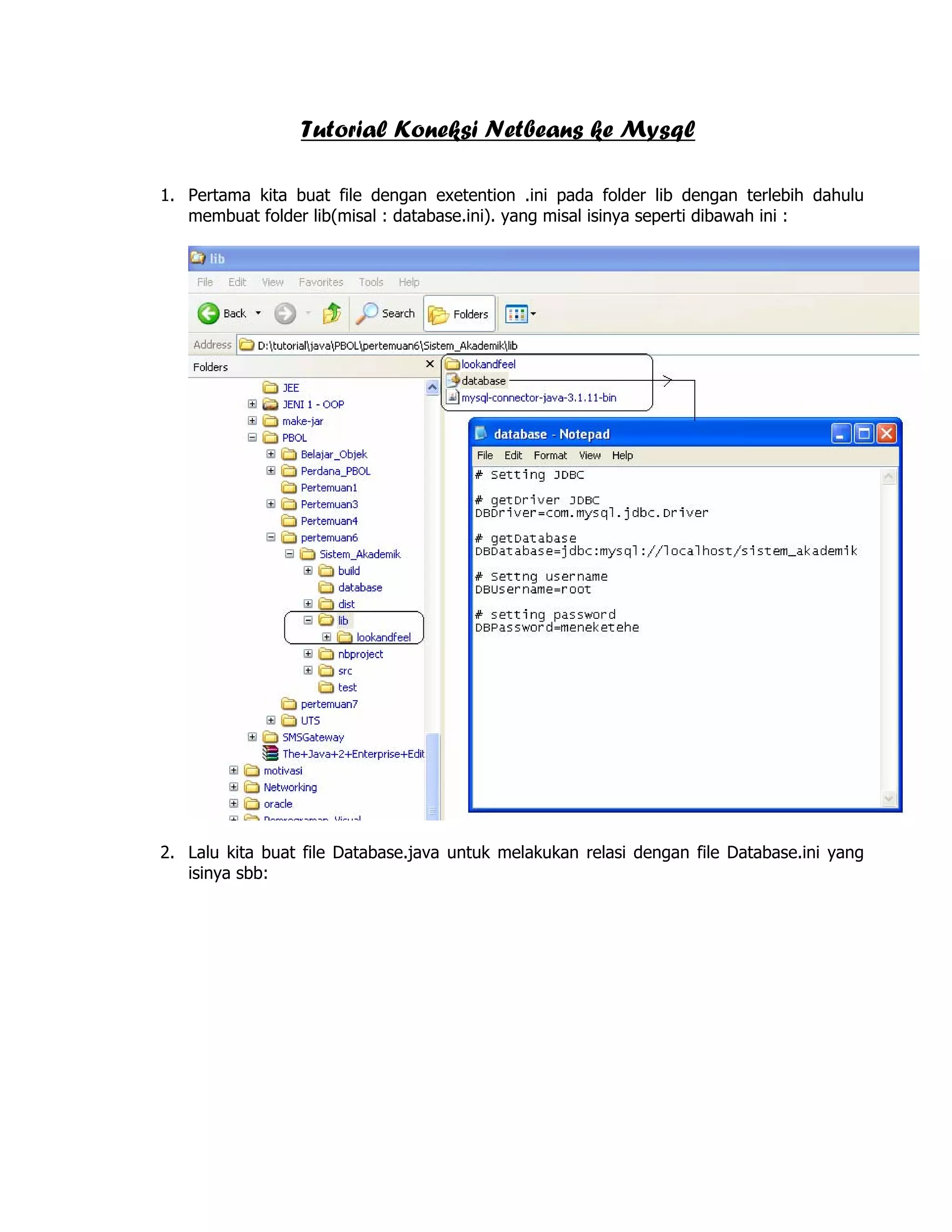Select the JEE folder in tree

coord(281,388)
